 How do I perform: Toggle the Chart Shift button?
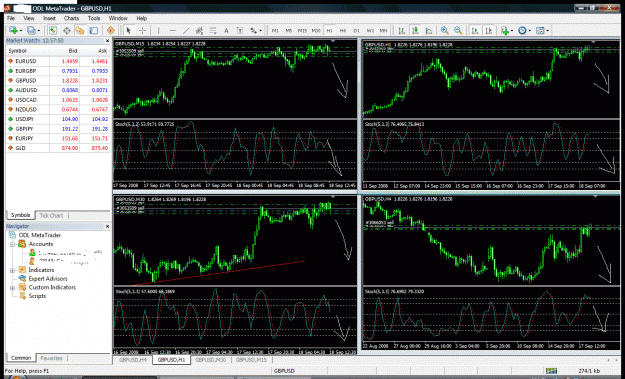(489, 30)
